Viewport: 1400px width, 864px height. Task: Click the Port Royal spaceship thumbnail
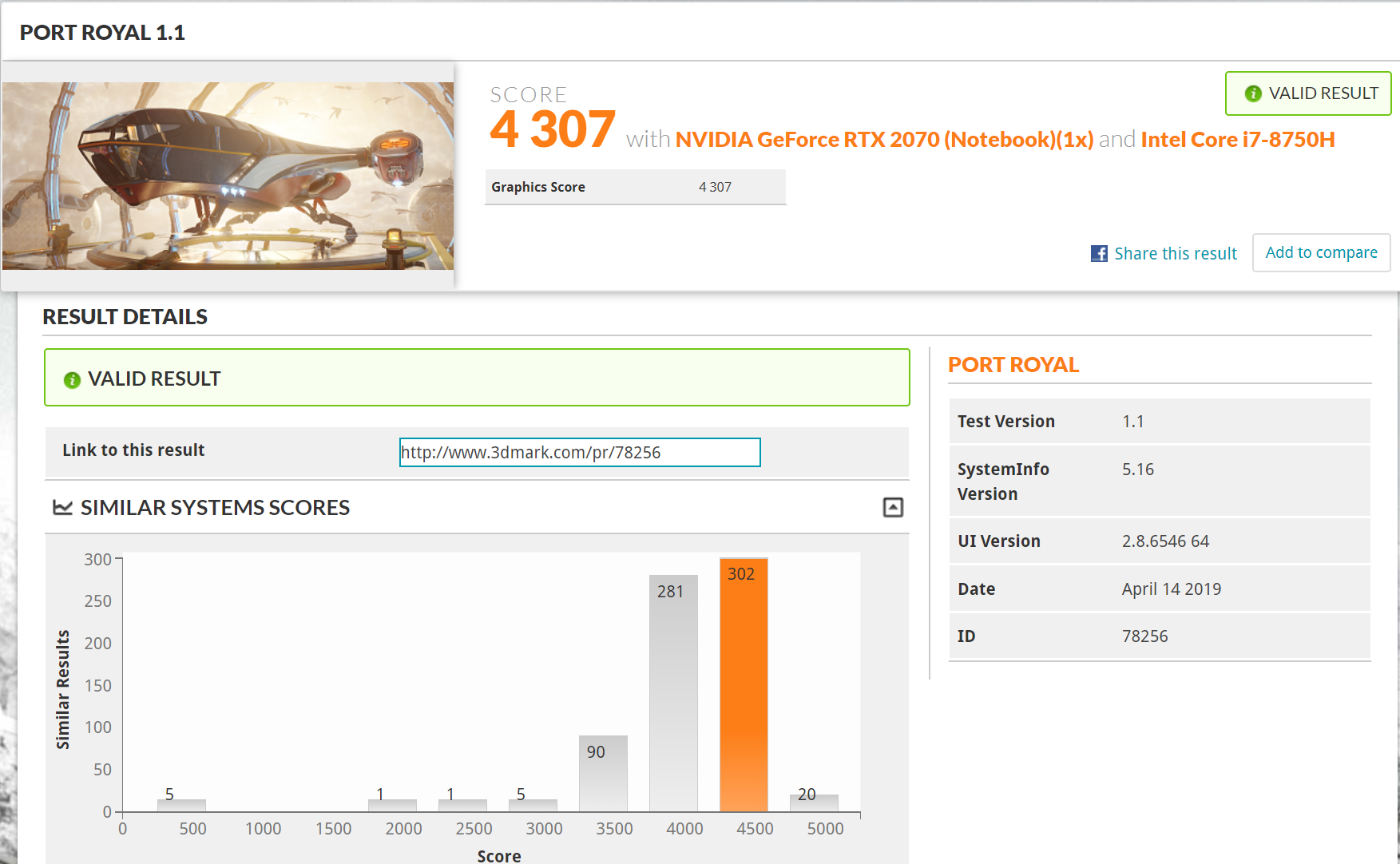pyautogui.click(x=228, y=176)
